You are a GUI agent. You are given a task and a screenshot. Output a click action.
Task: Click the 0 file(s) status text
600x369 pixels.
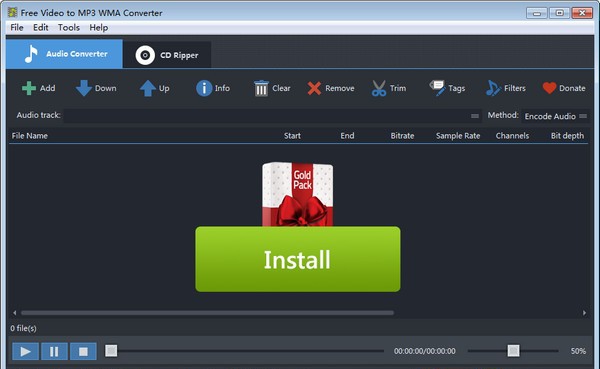click(x=23, y=328)
